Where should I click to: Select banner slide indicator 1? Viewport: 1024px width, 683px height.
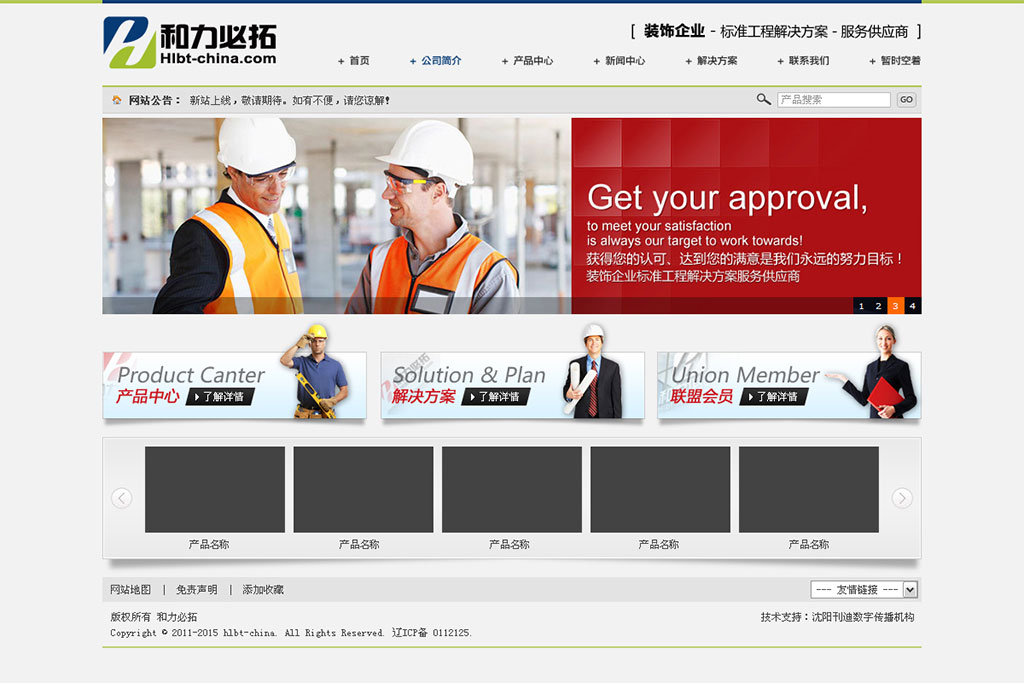861,306
